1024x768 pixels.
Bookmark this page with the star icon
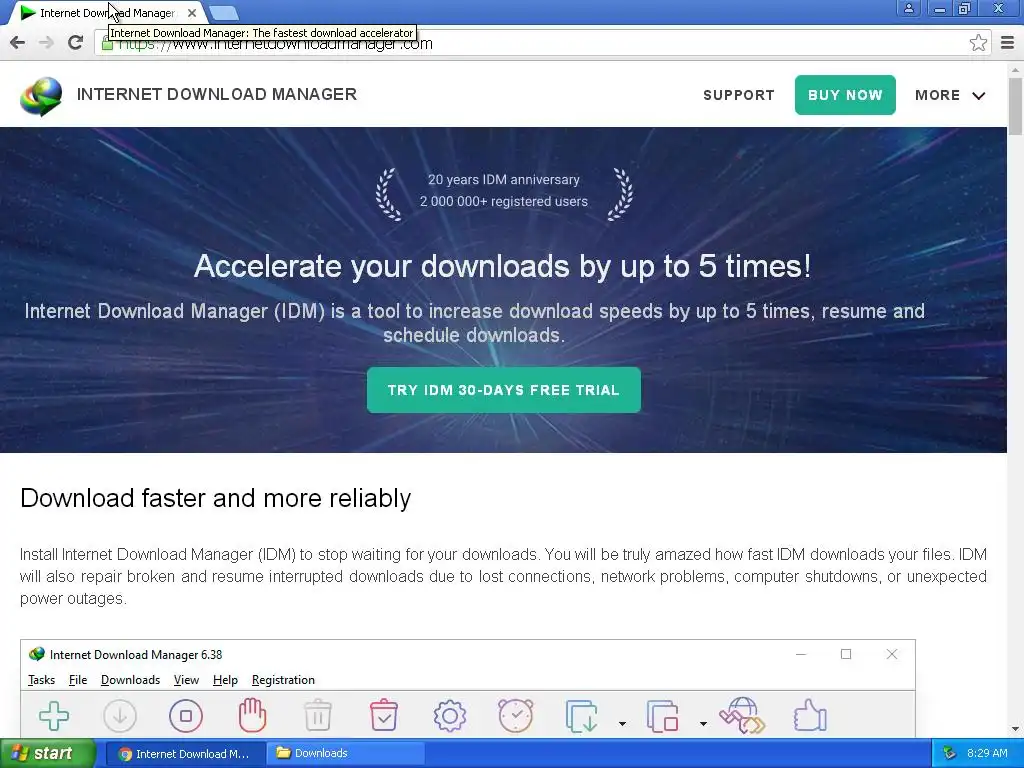[x=978, y=43]
